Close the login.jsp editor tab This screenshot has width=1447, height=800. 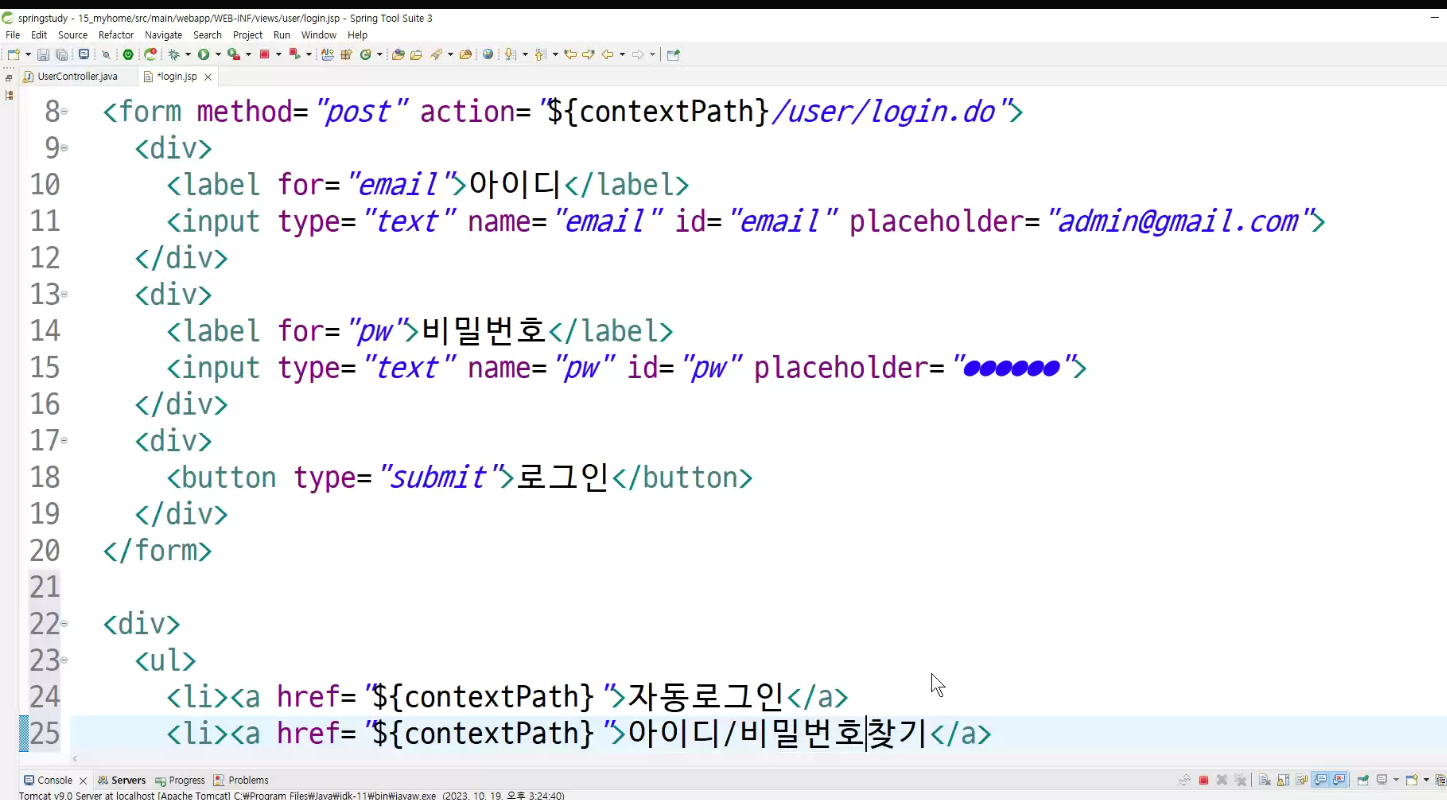(x=208, y=77)
